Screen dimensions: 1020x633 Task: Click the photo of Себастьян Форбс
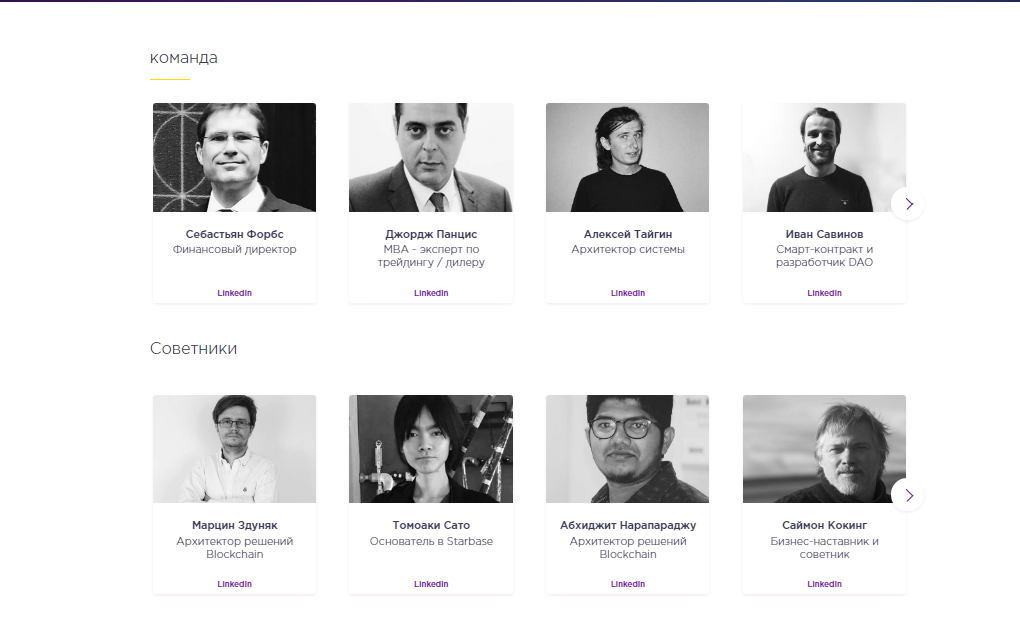pyautogui.click(x=234, y=157)
